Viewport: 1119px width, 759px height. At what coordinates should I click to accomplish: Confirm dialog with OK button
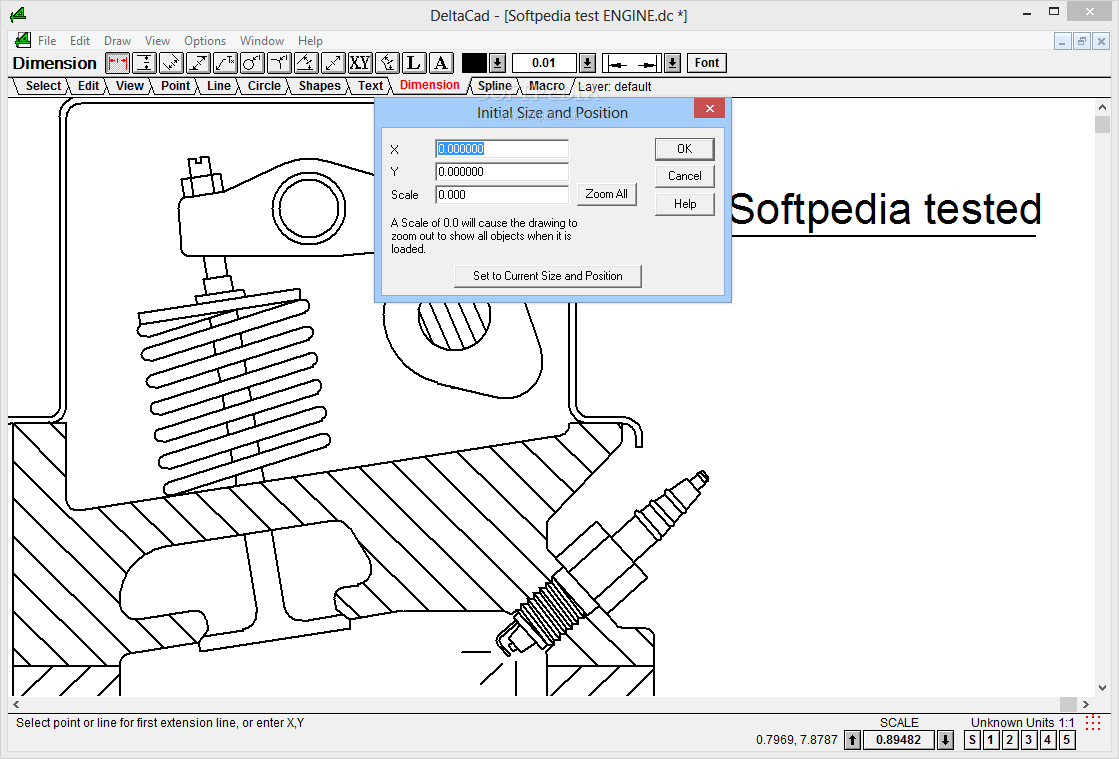(x=684, y=148)
